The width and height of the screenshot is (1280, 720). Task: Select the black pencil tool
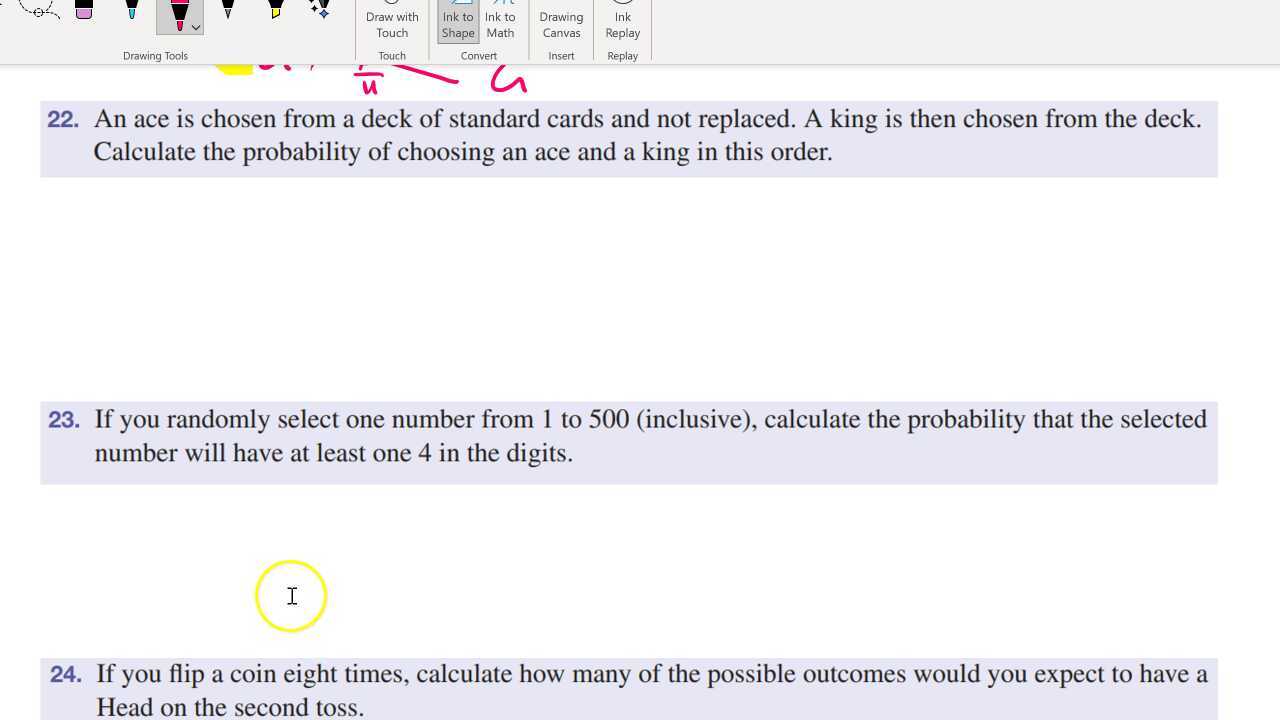click(228, 10)
